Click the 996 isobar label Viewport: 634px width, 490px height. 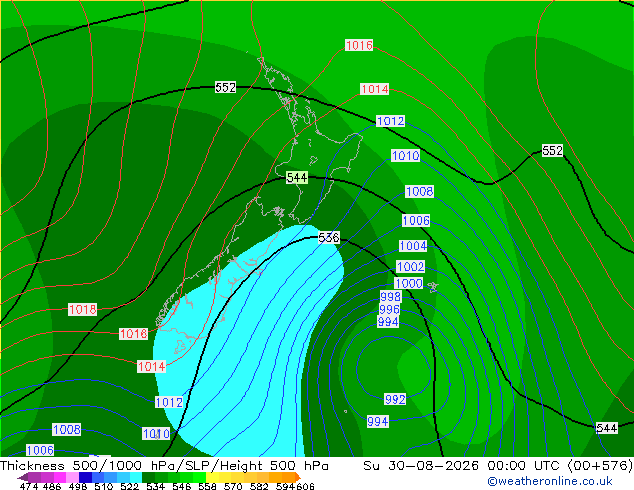pos(389,309)
